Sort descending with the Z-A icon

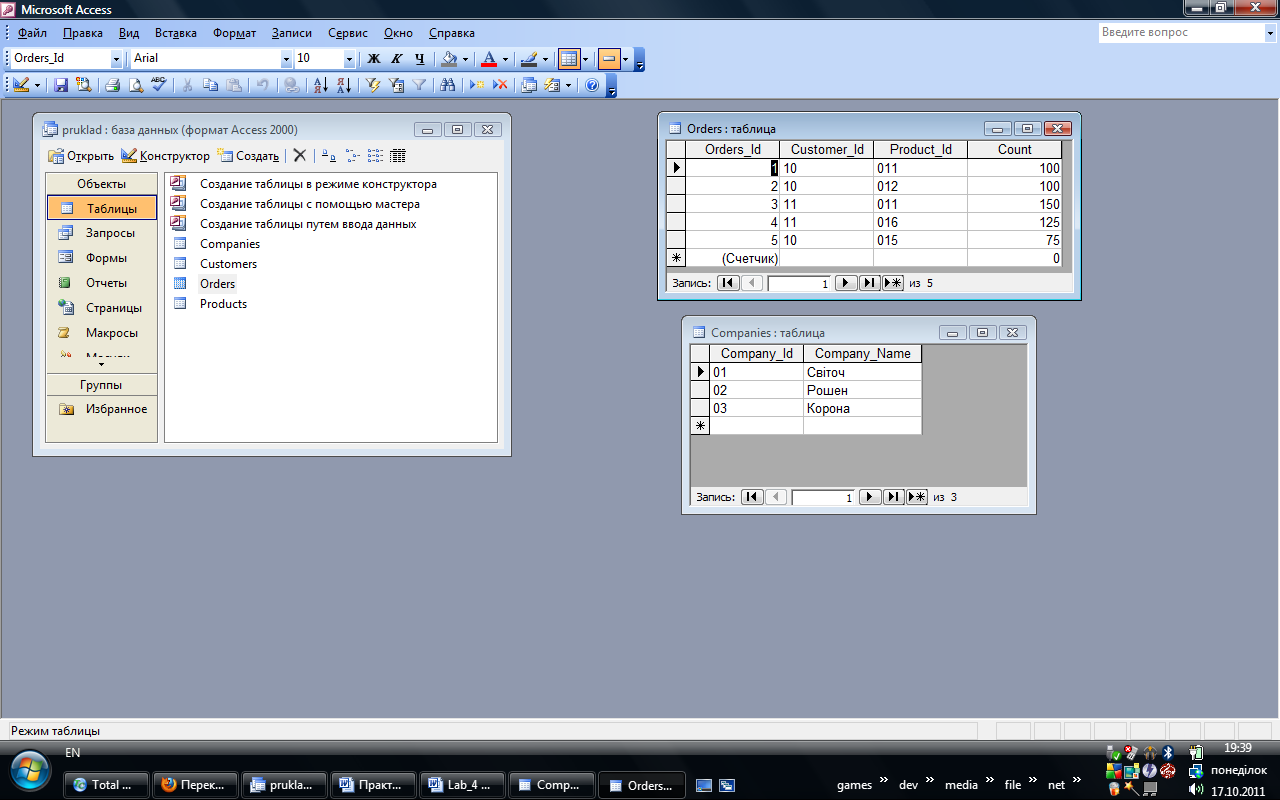point(343,86)
